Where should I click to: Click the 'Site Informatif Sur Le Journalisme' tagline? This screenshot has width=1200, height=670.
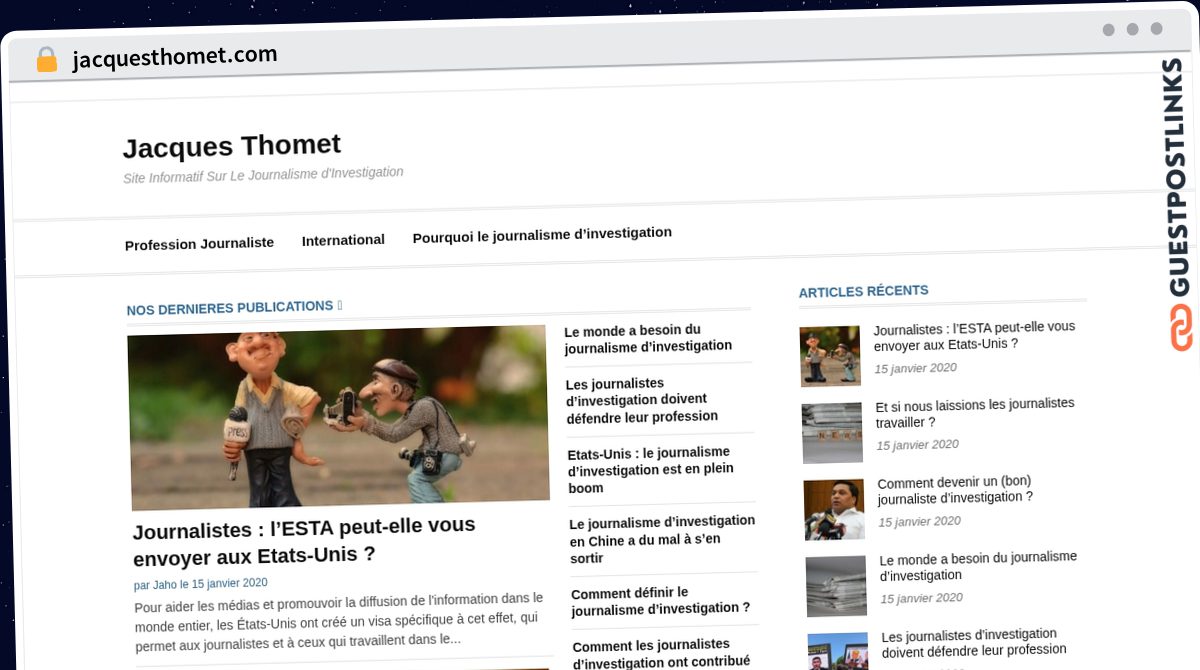pos(263,175)
